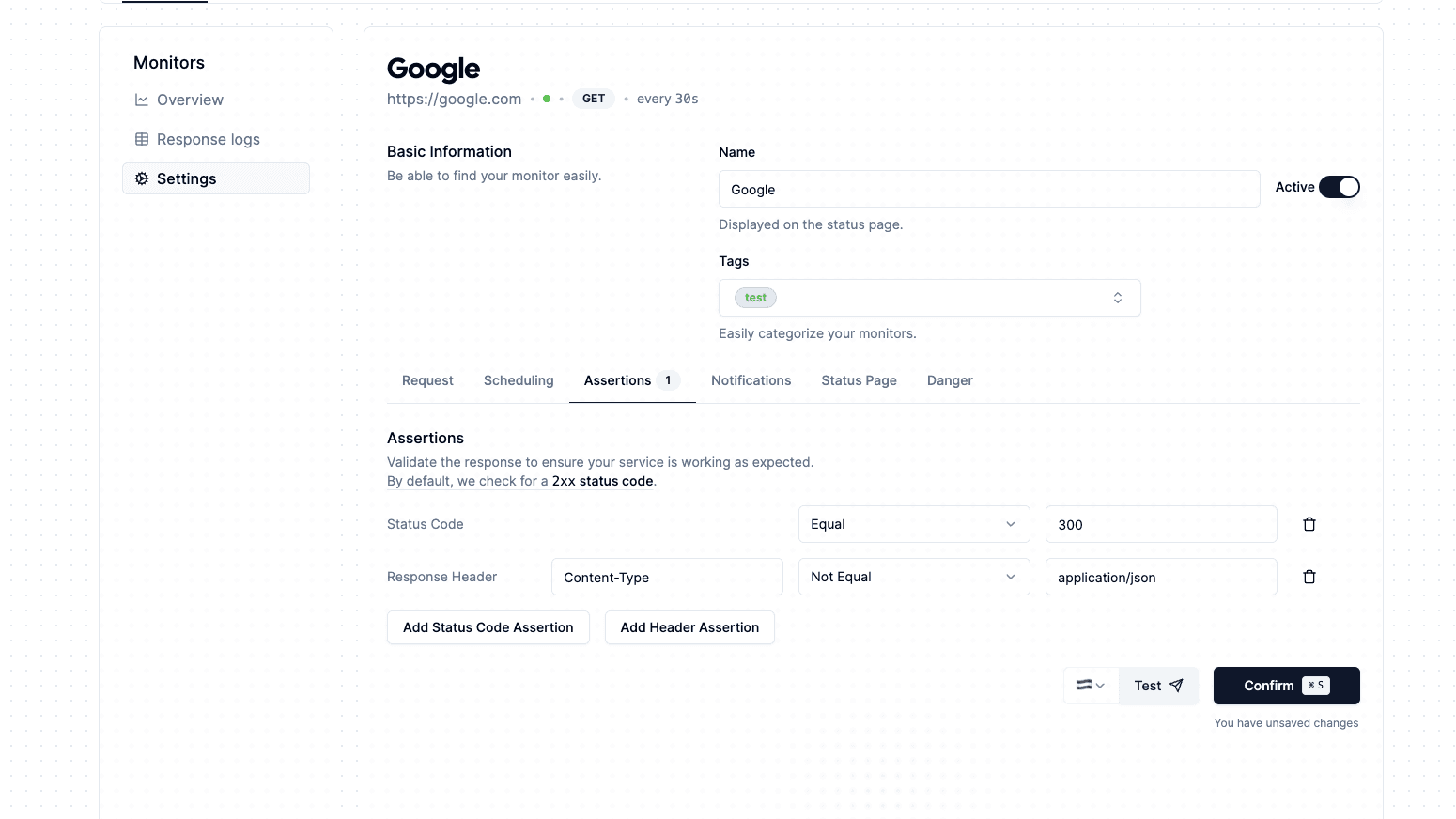Click the green status dot next to URL

(546, 99)
